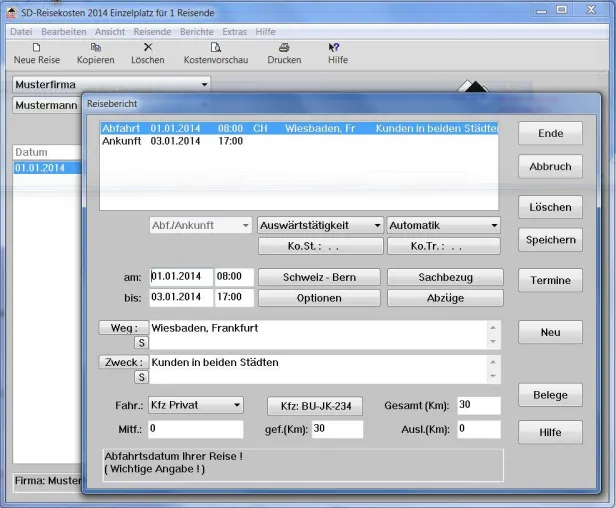Click the S button below Weg

[x=141, y=343]
